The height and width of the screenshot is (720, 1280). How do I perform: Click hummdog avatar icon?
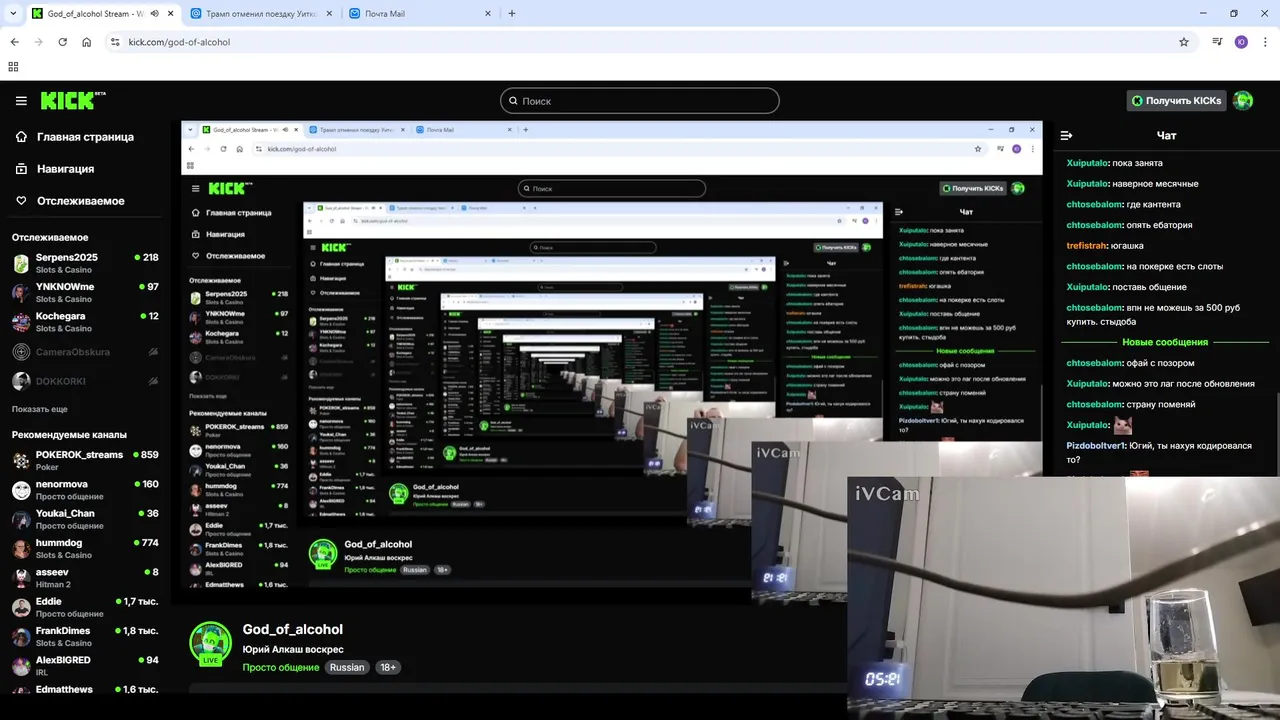tap(21, 549)
